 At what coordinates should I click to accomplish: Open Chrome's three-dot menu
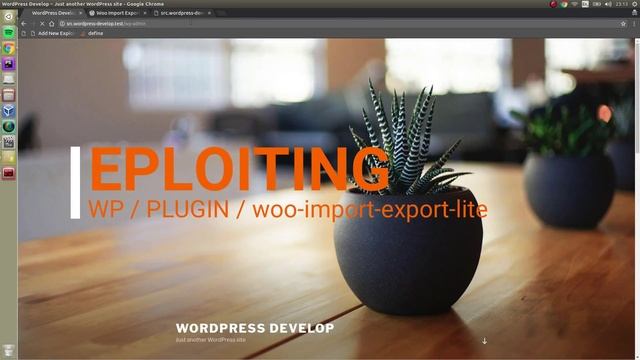[x=634, y=24]
